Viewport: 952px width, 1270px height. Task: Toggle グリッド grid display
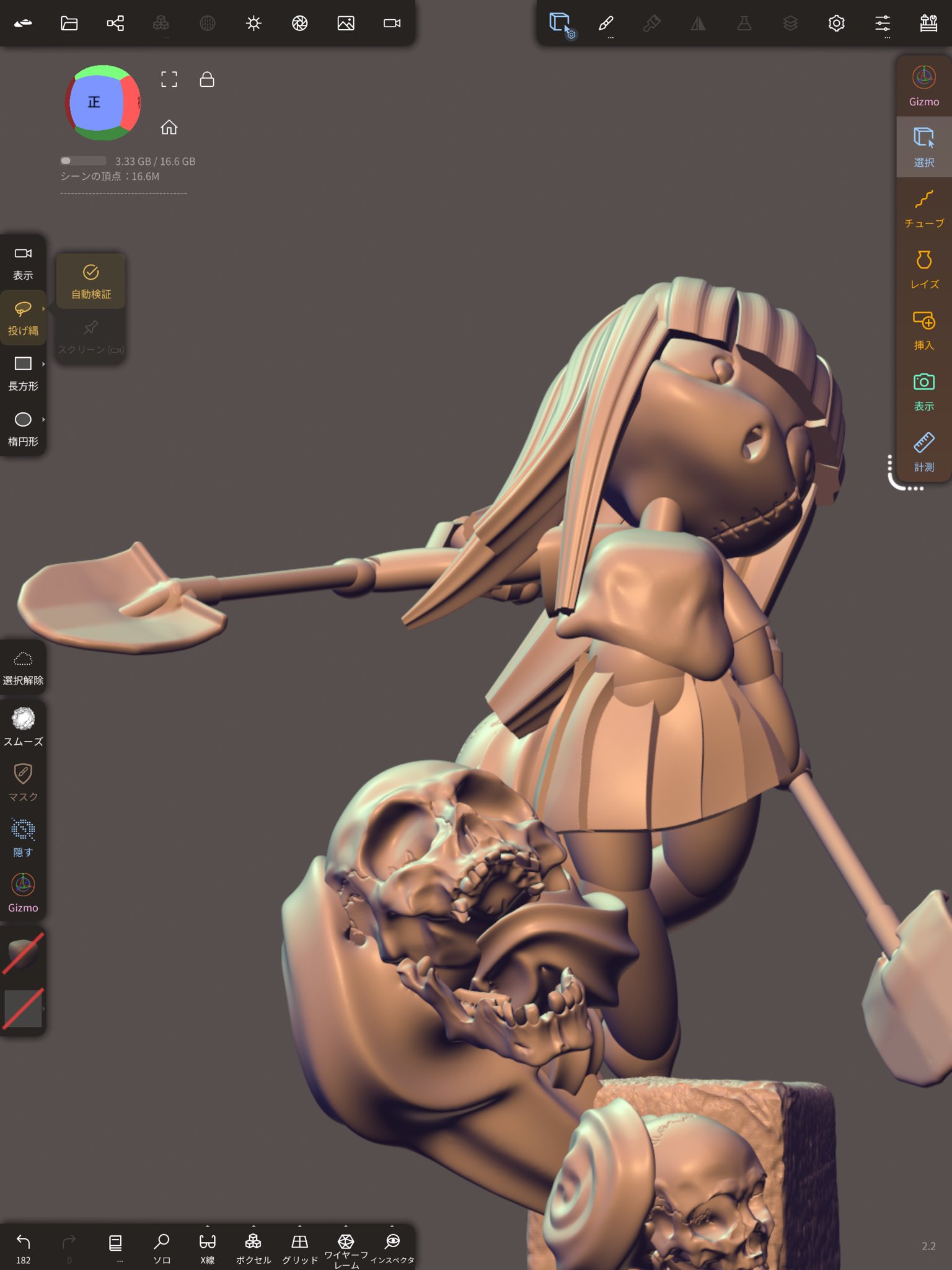pyautogui.click(x=300, y=1248)
